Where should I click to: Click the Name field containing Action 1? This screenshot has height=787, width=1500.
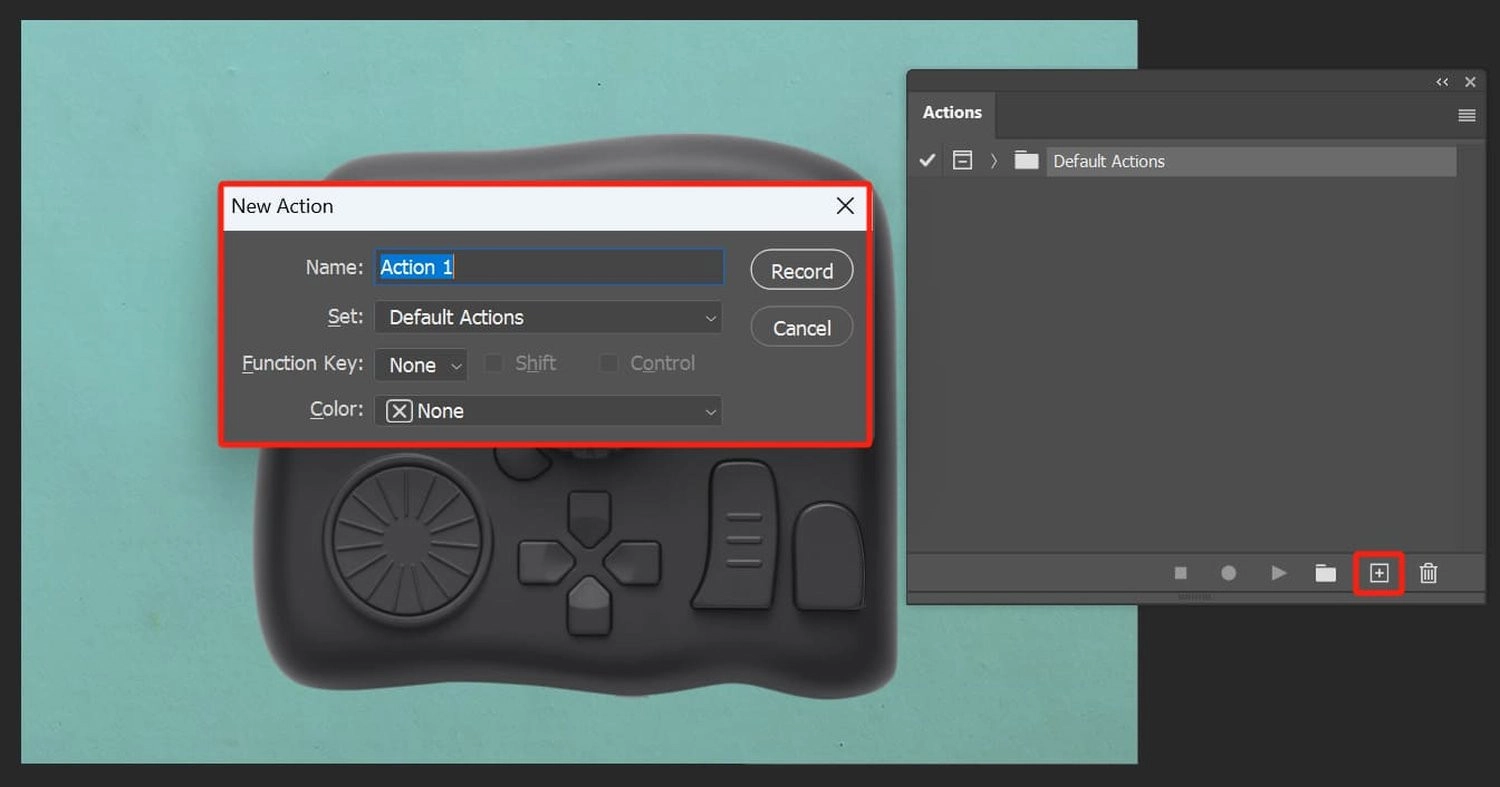point(549,267)
